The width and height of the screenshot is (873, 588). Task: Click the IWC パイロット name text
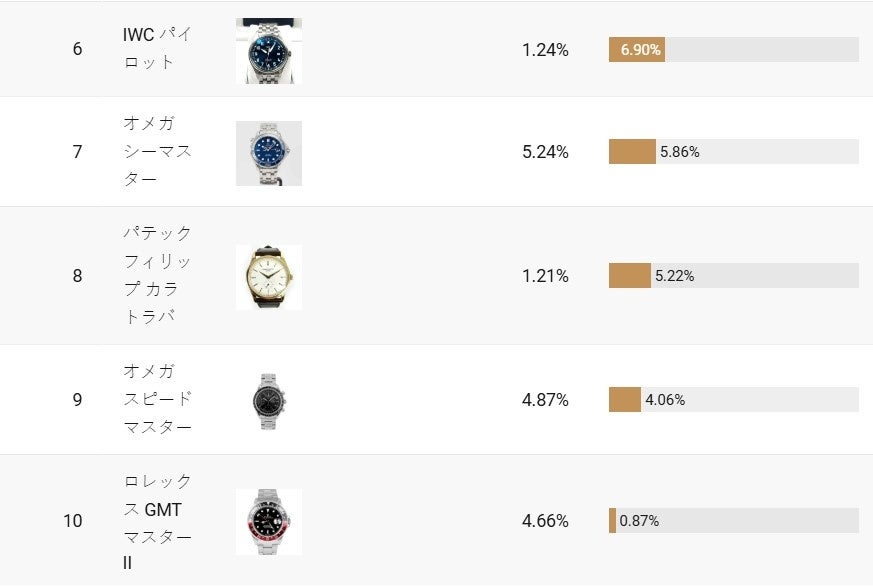click(156, 48)
